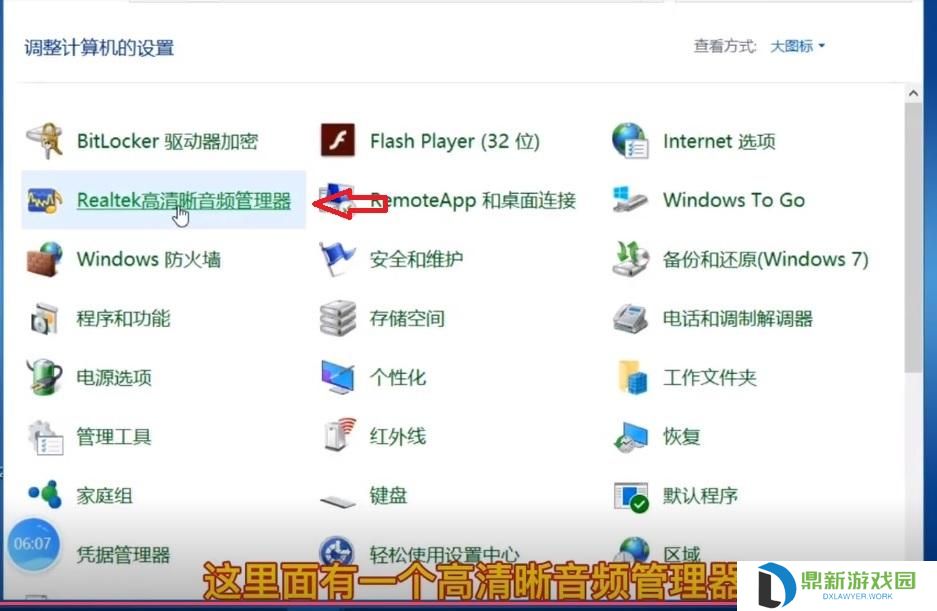Open the 管理工具 link
The height and width of the screenshot is (611, 937).
pyautogui.click(x=114, y=436)
